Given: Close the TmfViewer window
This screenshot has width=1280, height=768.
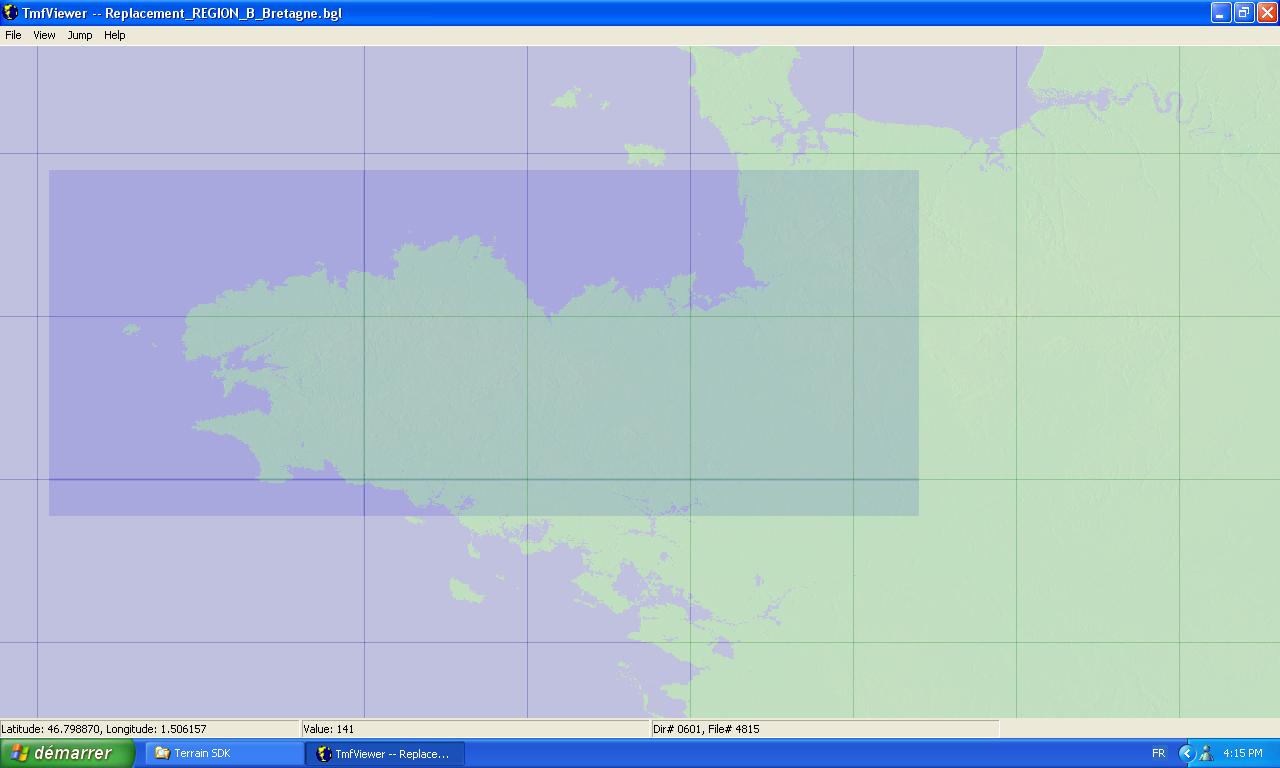Looking at the screenshot, I should [1267, 13].
